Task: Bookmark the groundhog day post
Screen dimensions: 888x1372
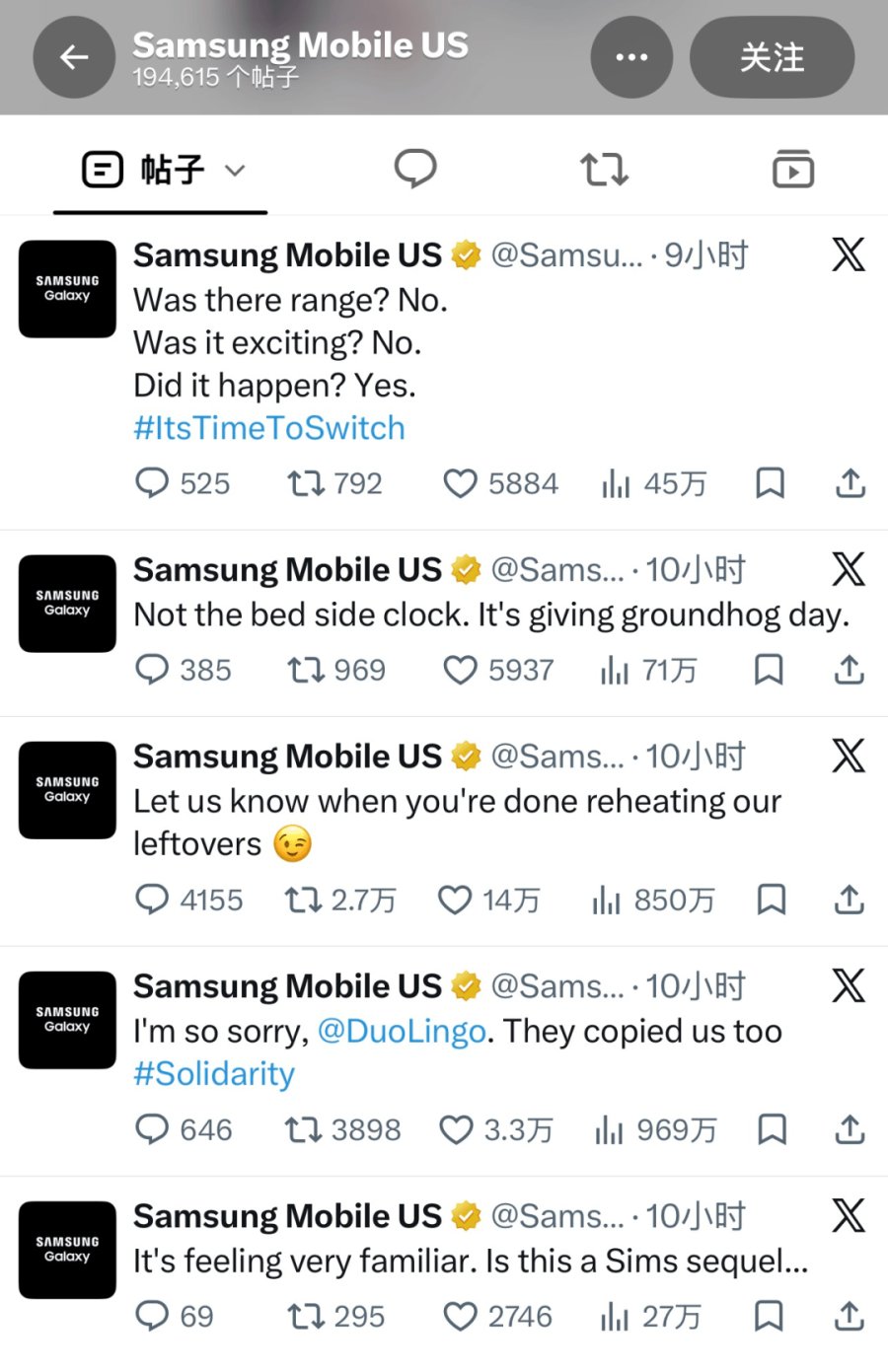Action: (x=769, y=670)
